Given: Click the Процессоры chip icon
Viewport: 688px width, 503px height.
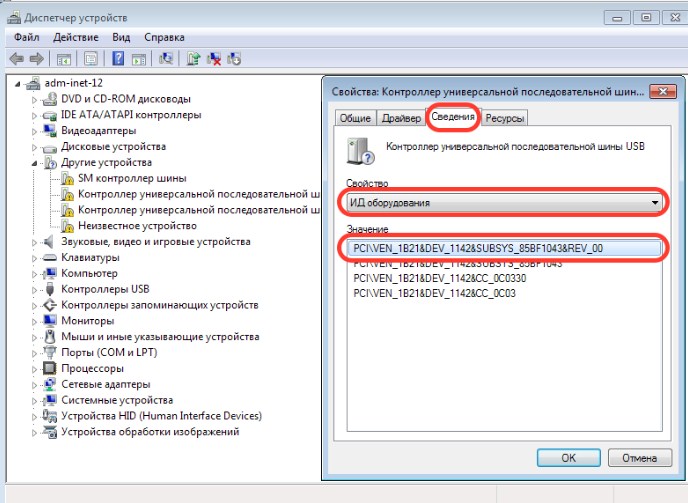Looking at the screenshot, I should pos(49,368).
